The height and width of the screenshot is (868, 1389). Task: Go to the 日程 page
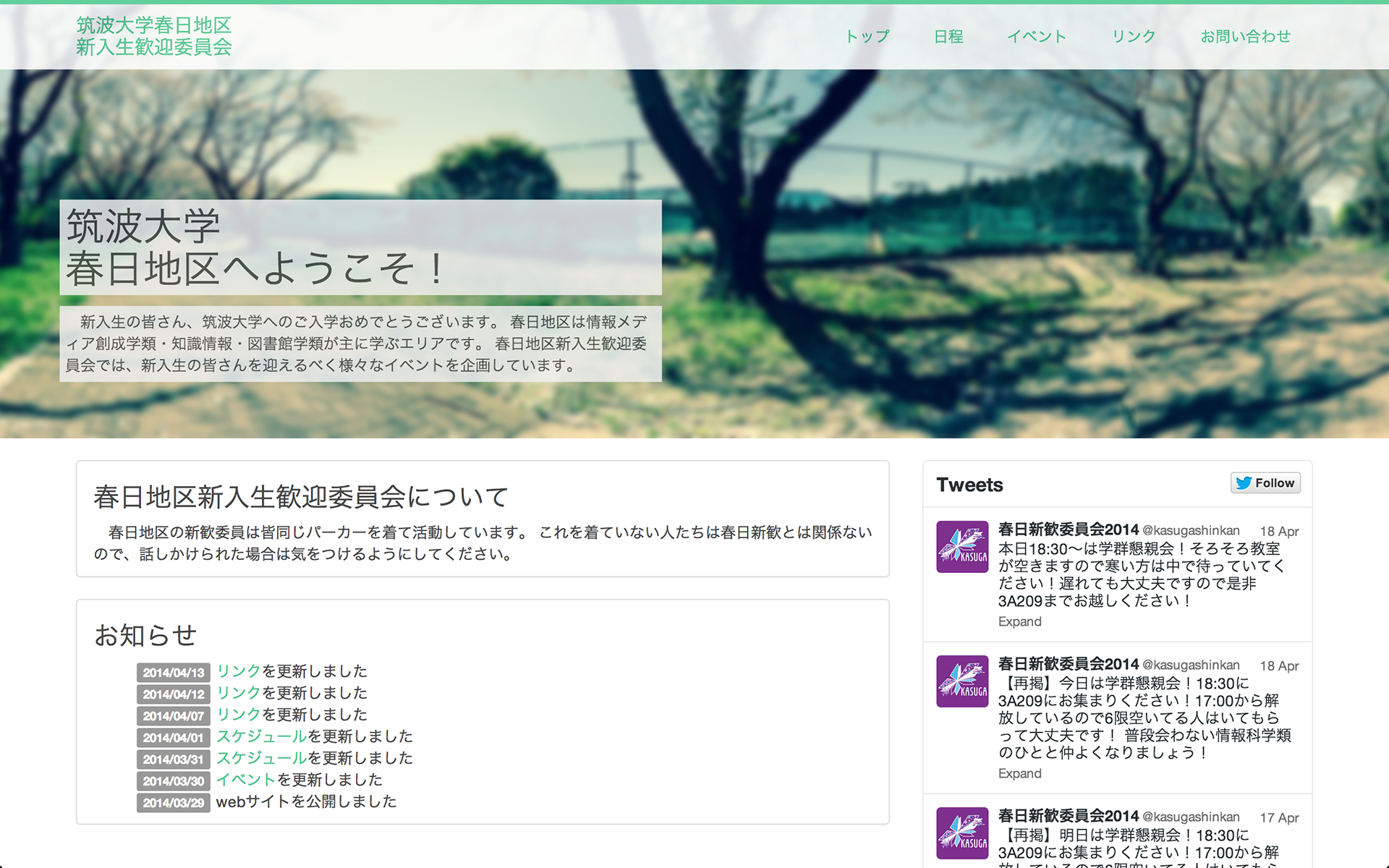pos(948,36)
